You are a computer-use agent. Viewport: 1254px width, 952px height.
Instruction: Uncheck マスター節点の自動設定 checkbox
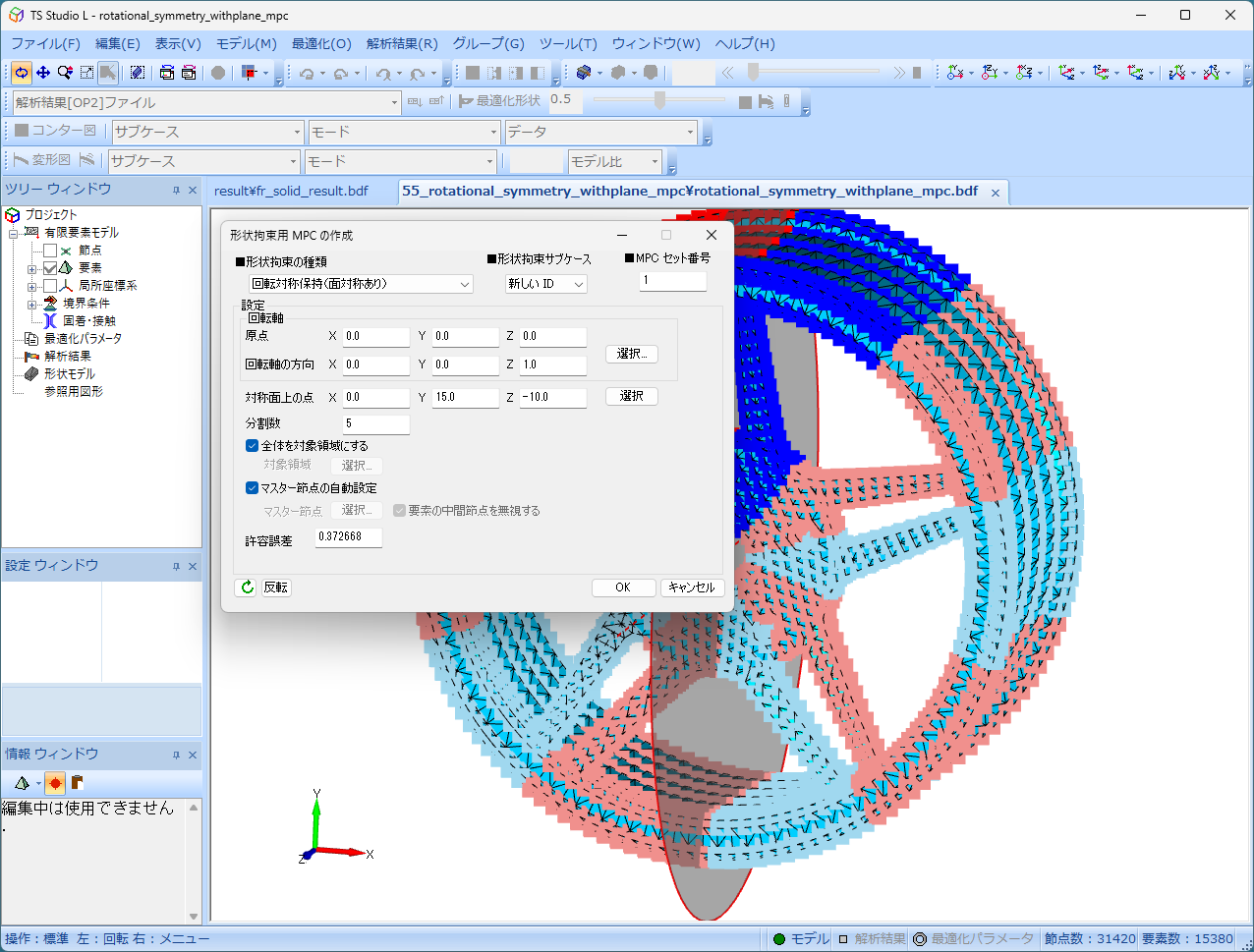252,488
